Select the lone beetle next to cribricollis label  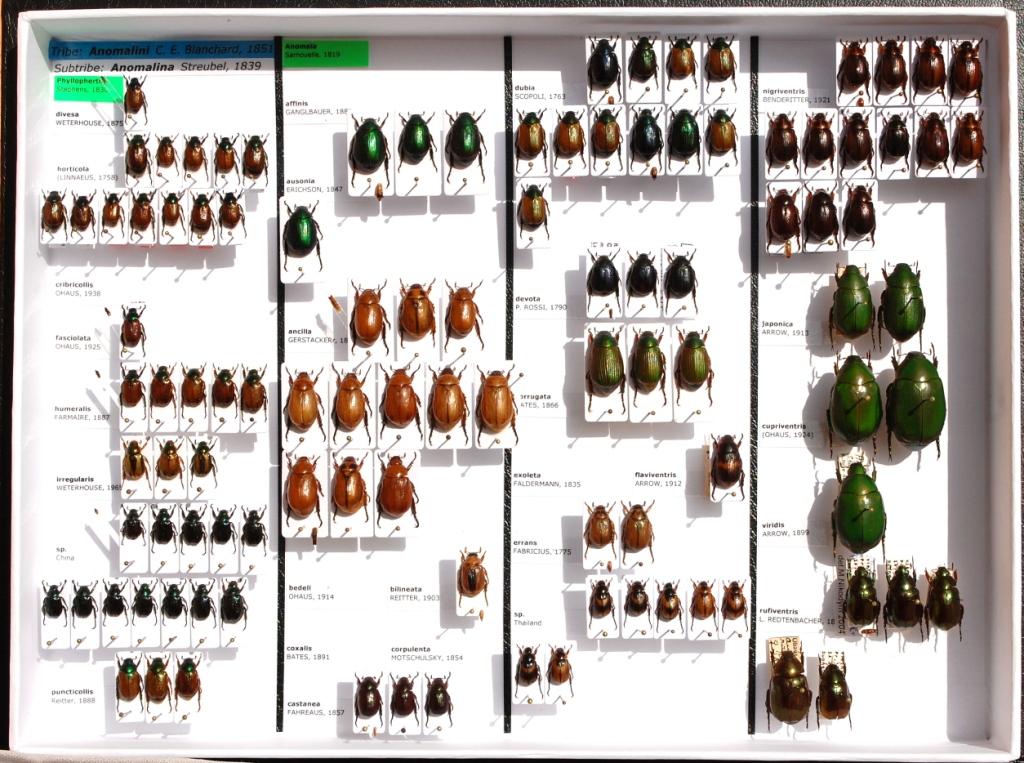pyautogui.click(x=132, y=329)
